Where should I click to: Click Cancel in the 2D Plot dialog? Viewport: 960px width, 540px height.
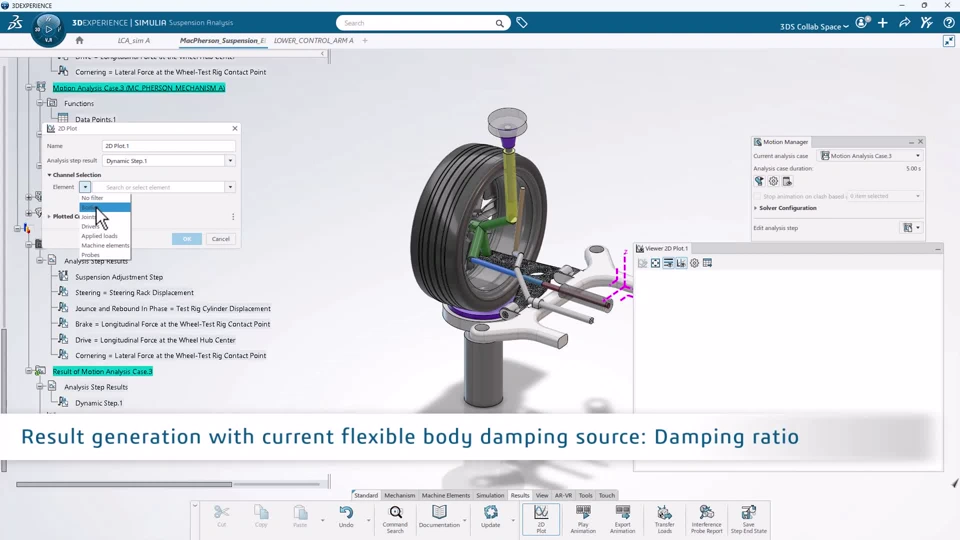tap(220, 239)
